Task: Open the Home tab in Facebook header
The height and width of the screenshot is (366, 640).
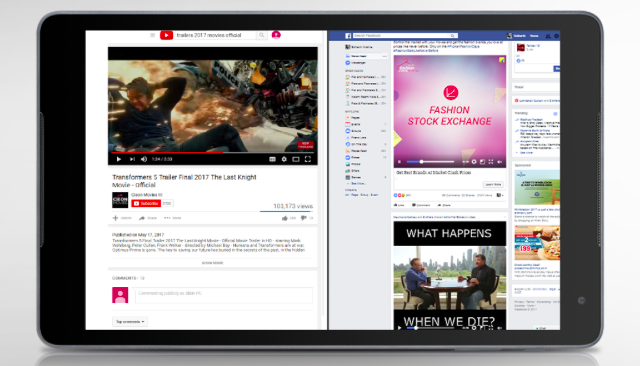Action: (x=534, y=36)
